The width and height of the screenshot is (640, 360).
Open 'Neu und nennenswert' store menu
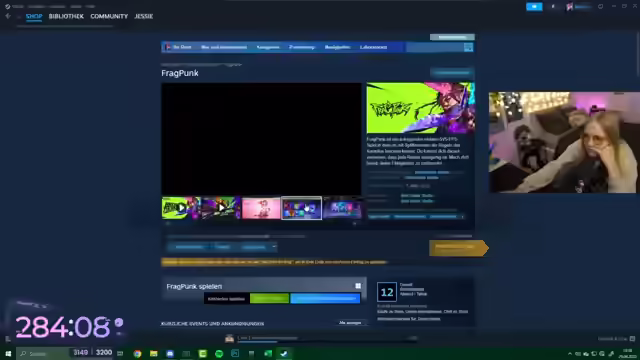click(x=224, y=47)
